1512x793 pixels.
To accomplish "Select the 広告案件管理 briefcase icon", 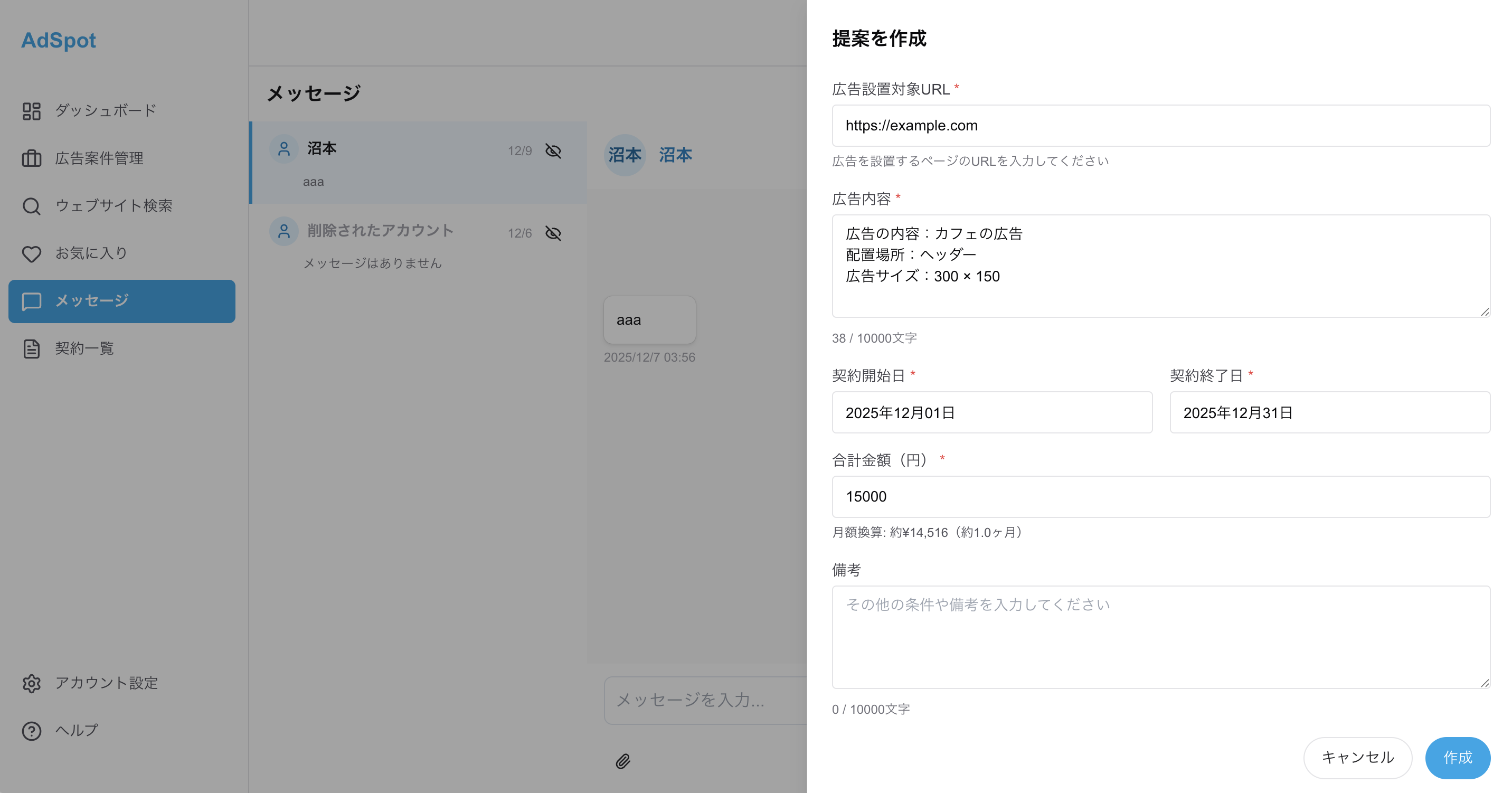I will (32, 158).
